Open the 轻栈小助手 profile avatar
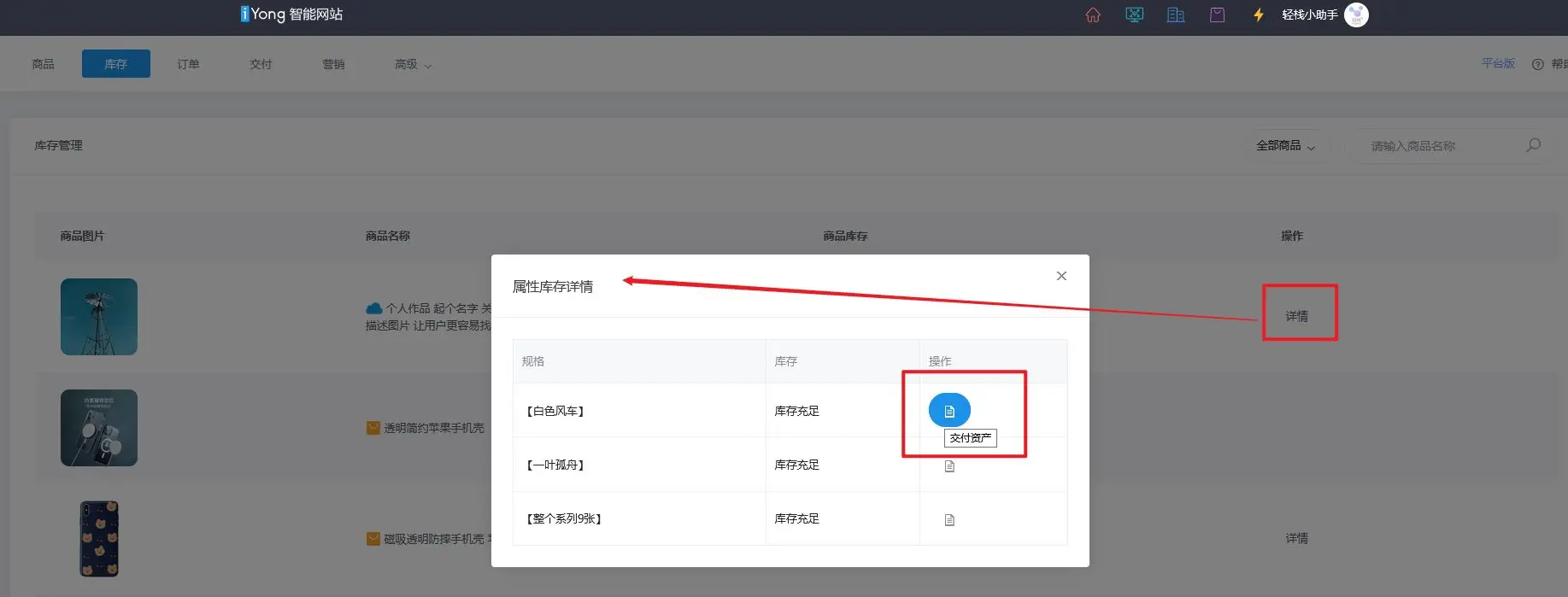Screen dimensions: 1568x597 1356,15
